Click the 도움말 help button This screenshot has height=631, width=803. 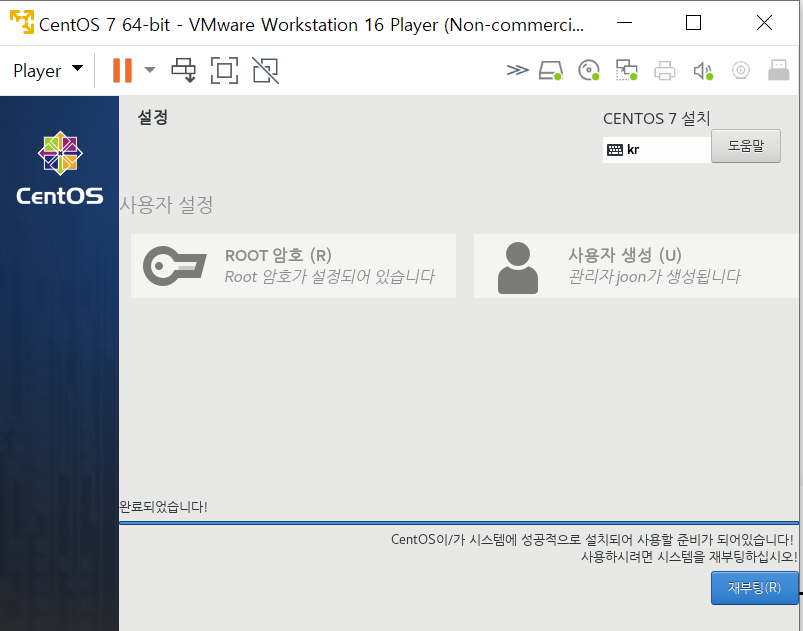click(x=746, y=146)
